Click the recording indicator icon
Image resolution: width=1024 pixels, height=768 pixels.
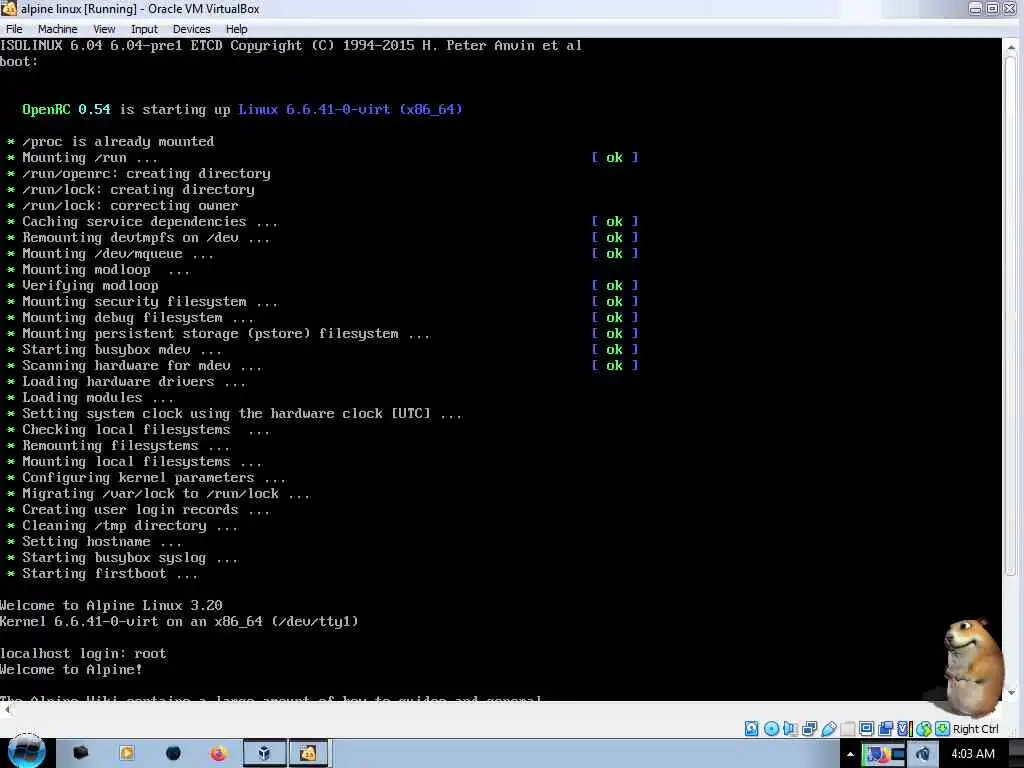(886, 728)
